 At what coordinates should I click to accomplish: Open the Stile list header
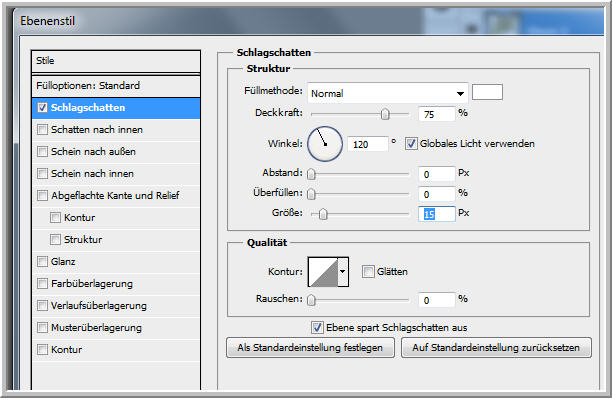(x=116, y=61)
